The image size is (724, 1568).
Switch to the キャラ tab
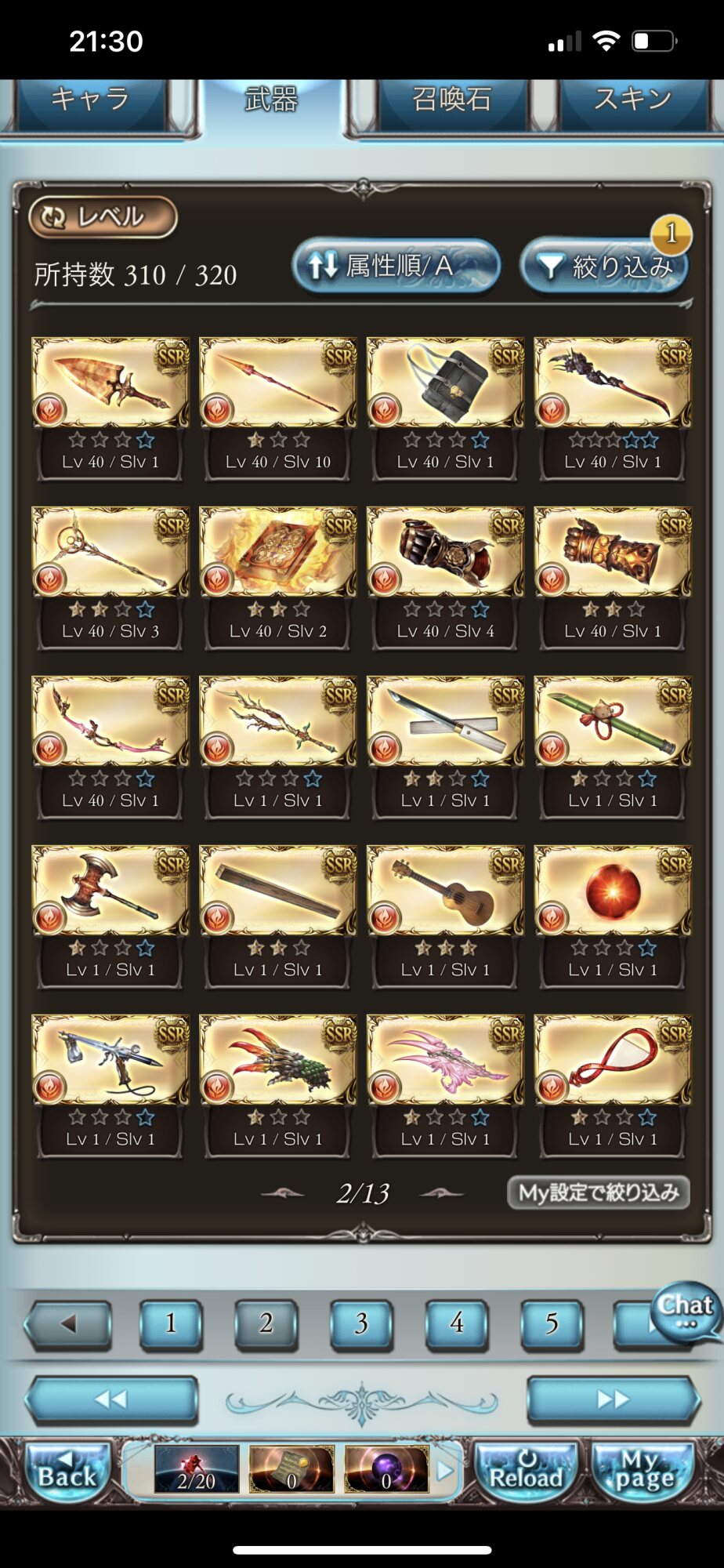click(x=90, y=100)
